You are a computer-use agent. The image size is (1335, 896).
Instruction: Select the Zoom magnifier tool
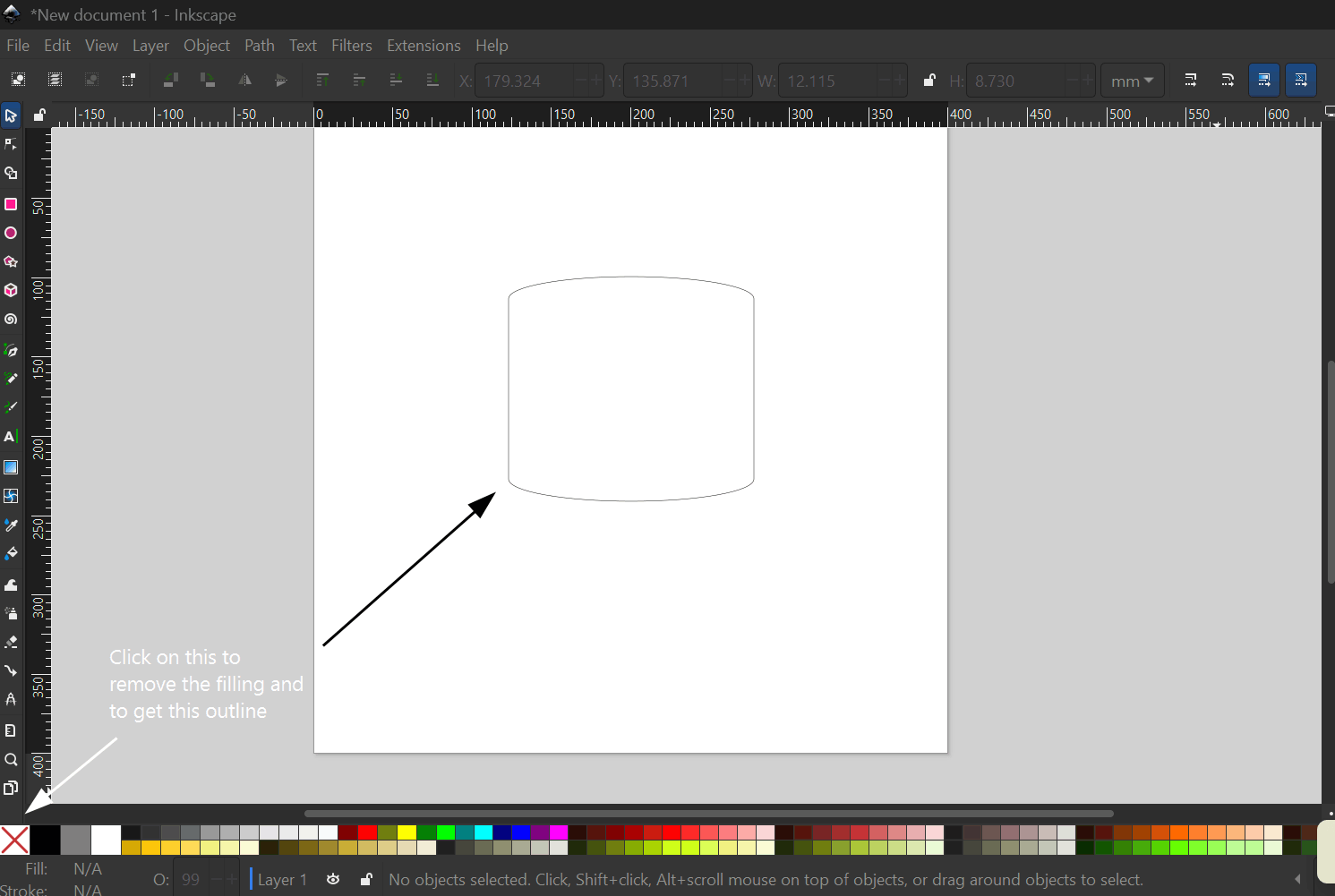pyautogui.click(x=11, y=760)
